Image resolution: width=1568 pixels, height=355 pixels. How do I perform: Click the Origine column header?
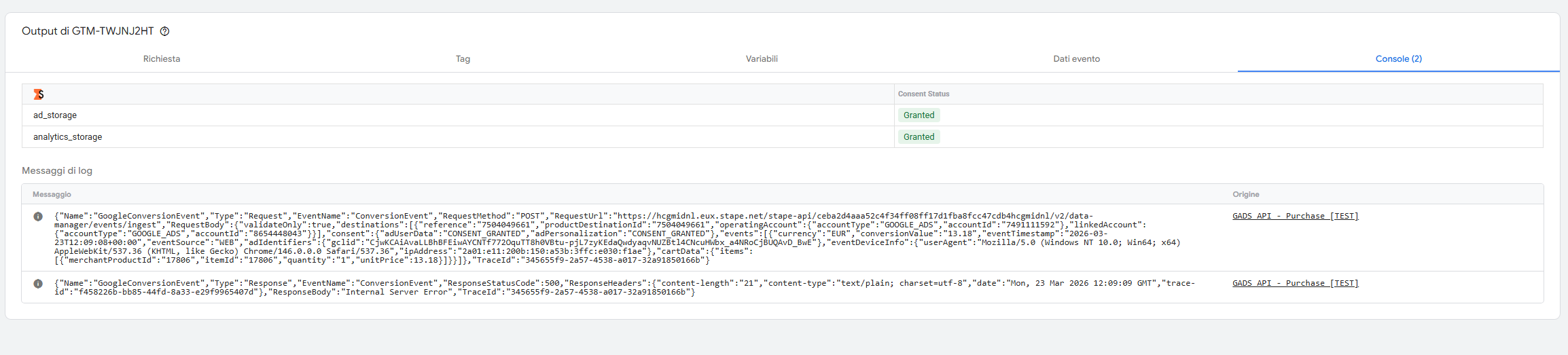(1245, 195)
